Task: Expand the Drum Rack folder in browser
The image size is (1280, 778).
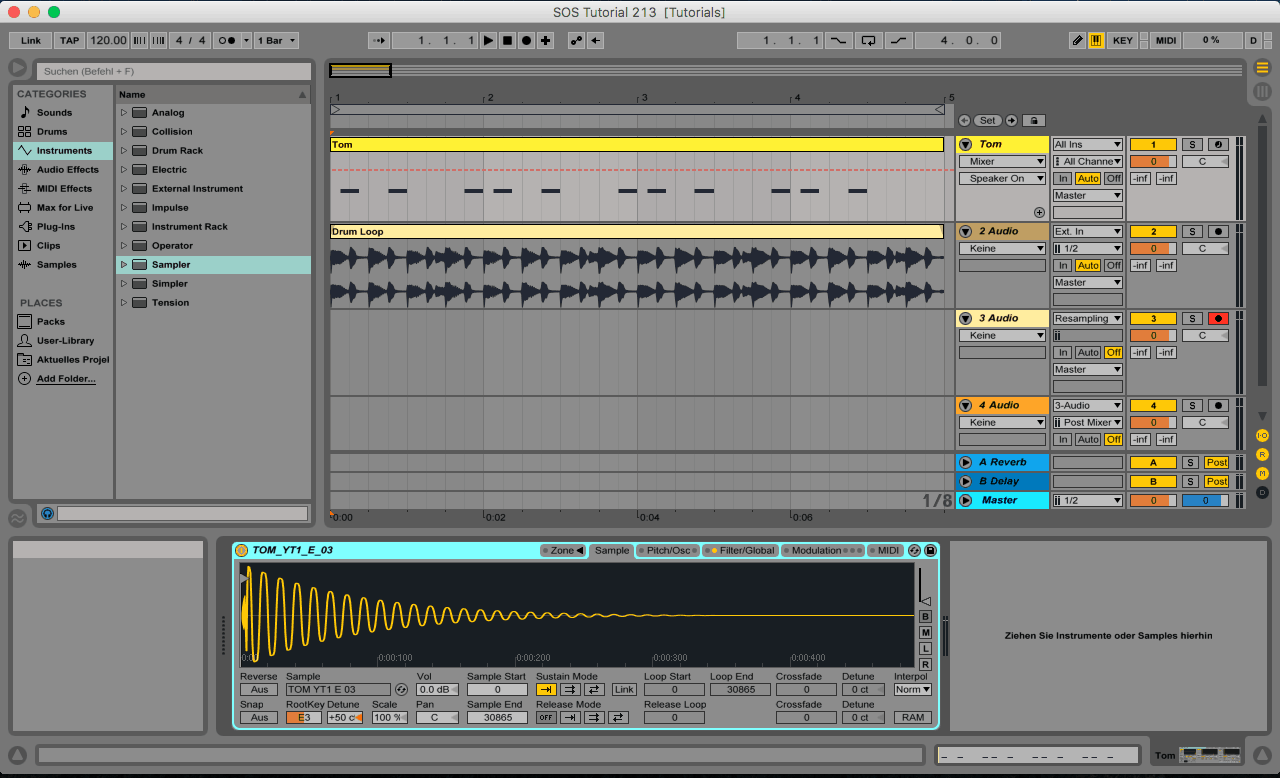Action: (x=124, y=151)
